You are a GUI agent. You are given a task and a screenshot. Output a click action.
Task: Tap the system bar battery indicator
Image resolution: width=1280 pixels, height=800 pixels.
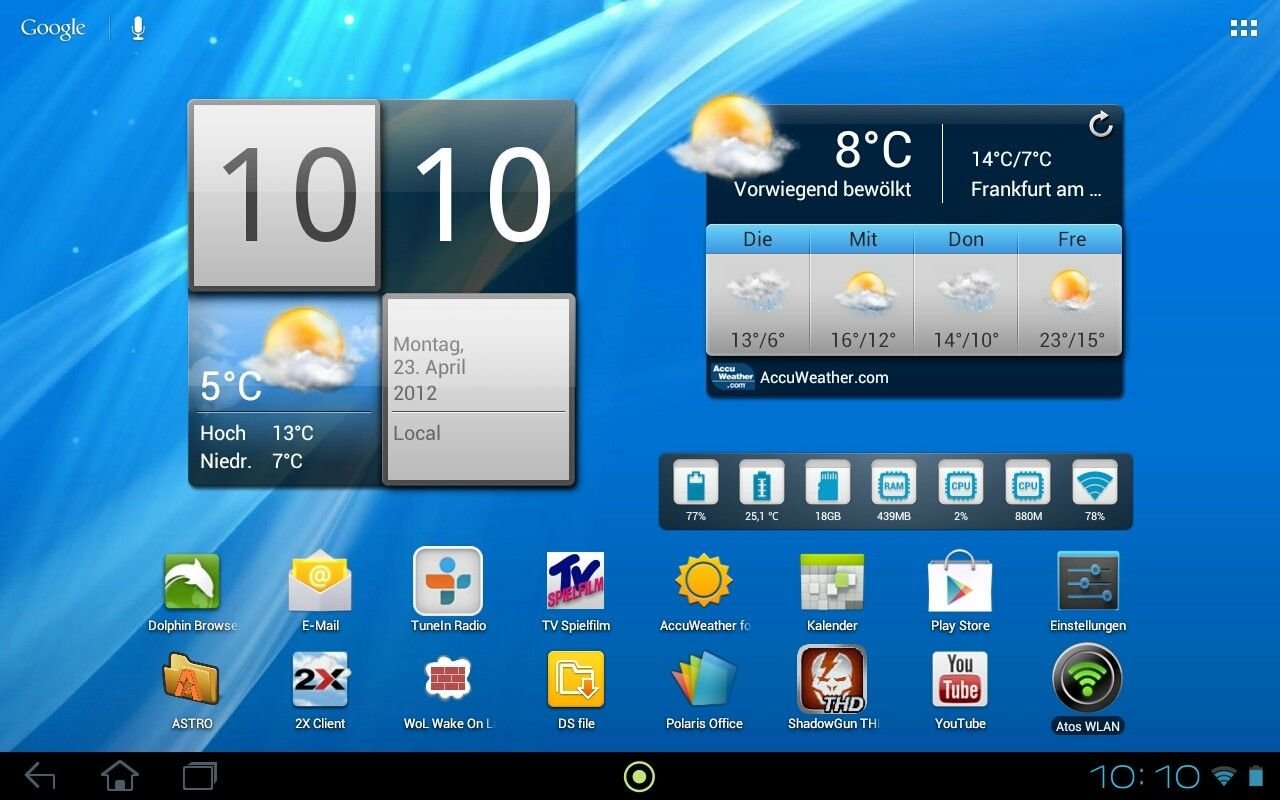click(1256, 776)
